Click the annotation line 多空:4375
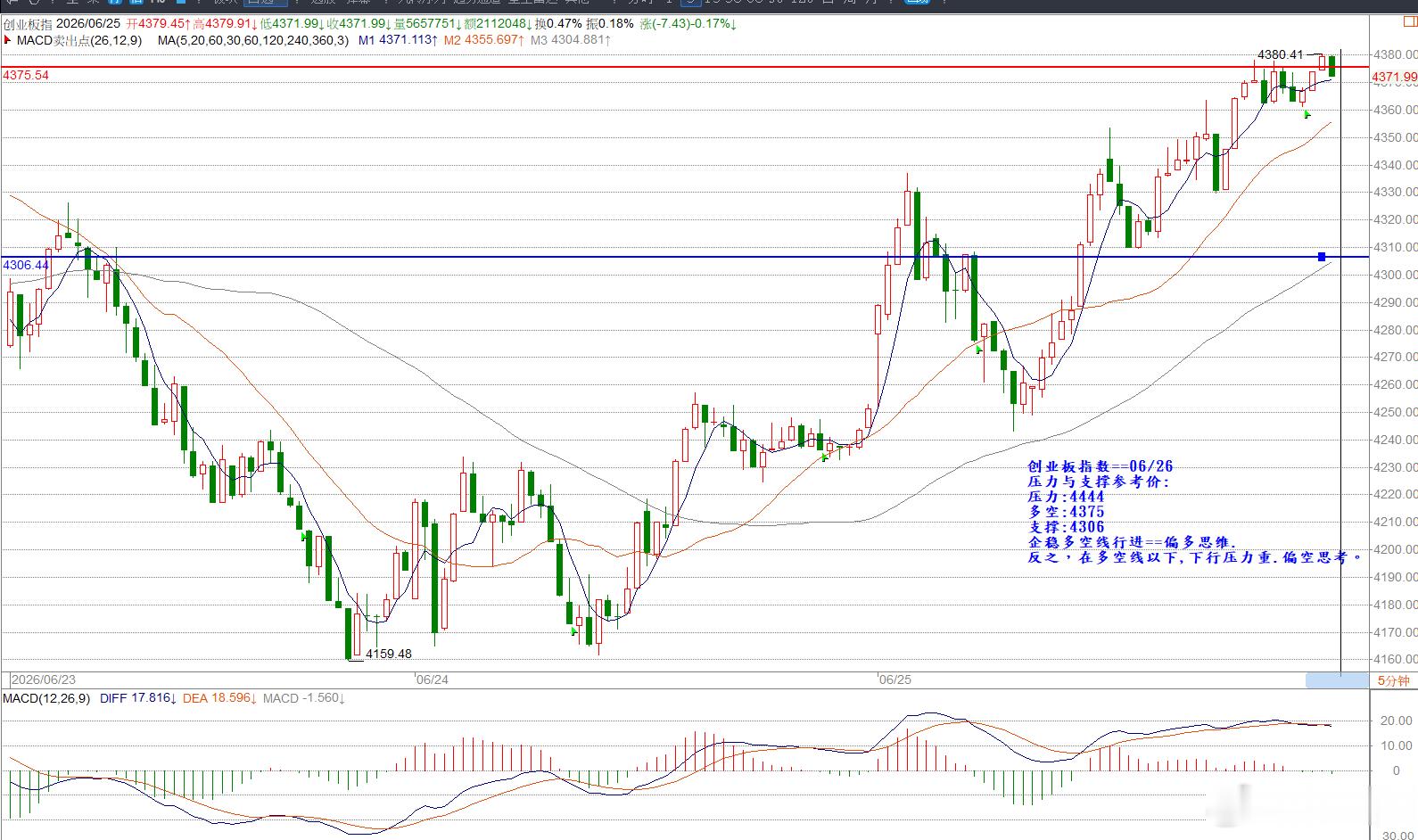The image size is (1418, 840). coord(1066,512)
